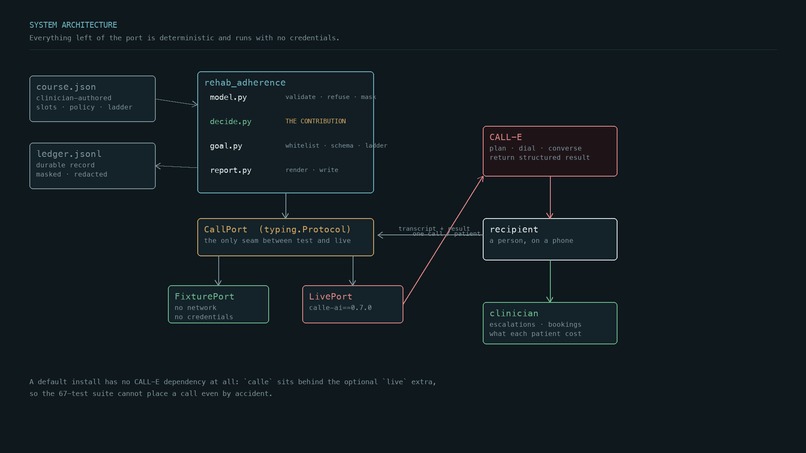806x453 pixels.
Task: Click 'no network' in FixturePort box
Action: [195, 307]
